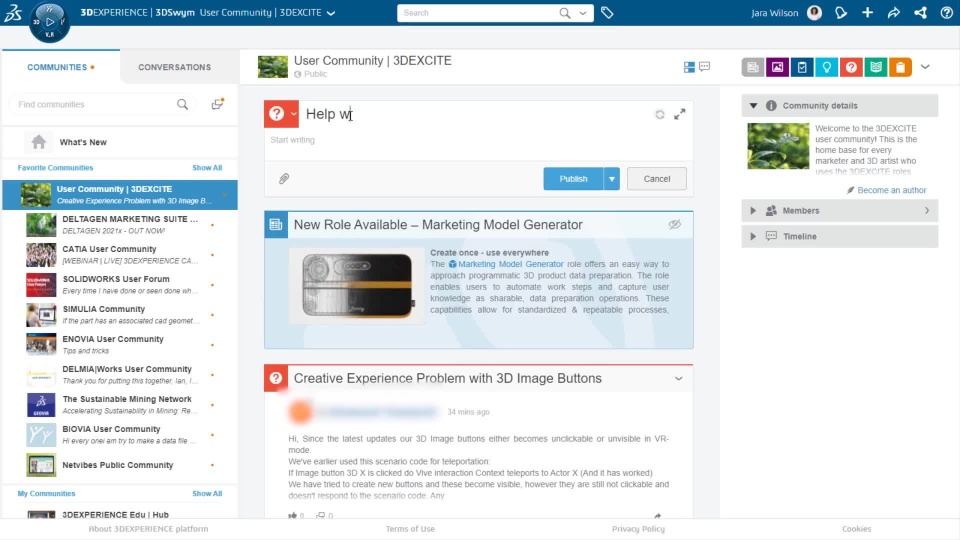Open content type dropdown beside question icon
960x540 pixels.
[x=294, y=114]
